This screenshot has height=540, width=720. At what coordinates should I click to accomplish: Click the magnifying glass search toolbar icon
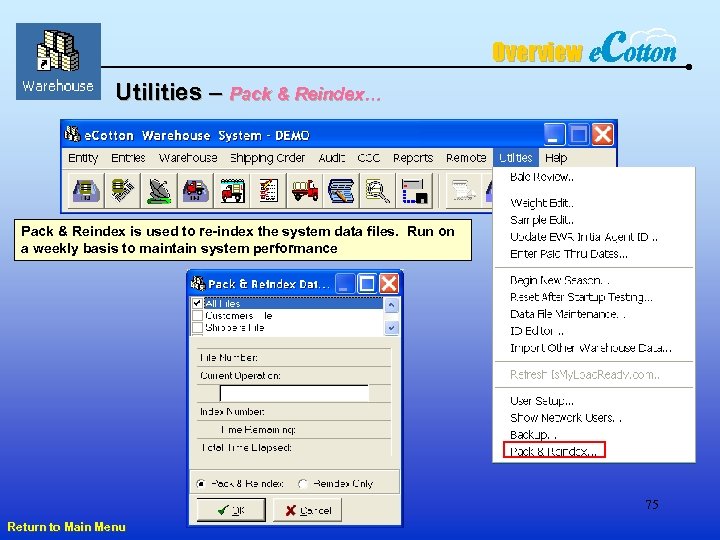(x=377, y=190)
